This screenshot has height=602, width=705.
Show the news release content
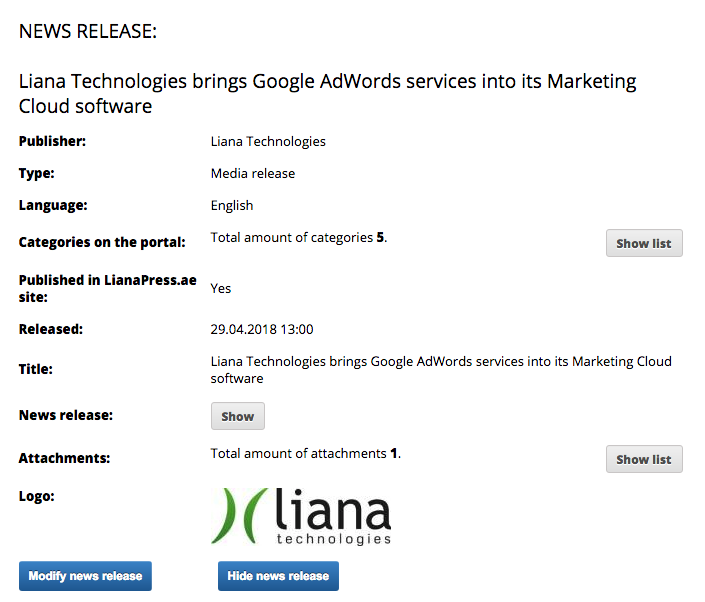point(237,416)
